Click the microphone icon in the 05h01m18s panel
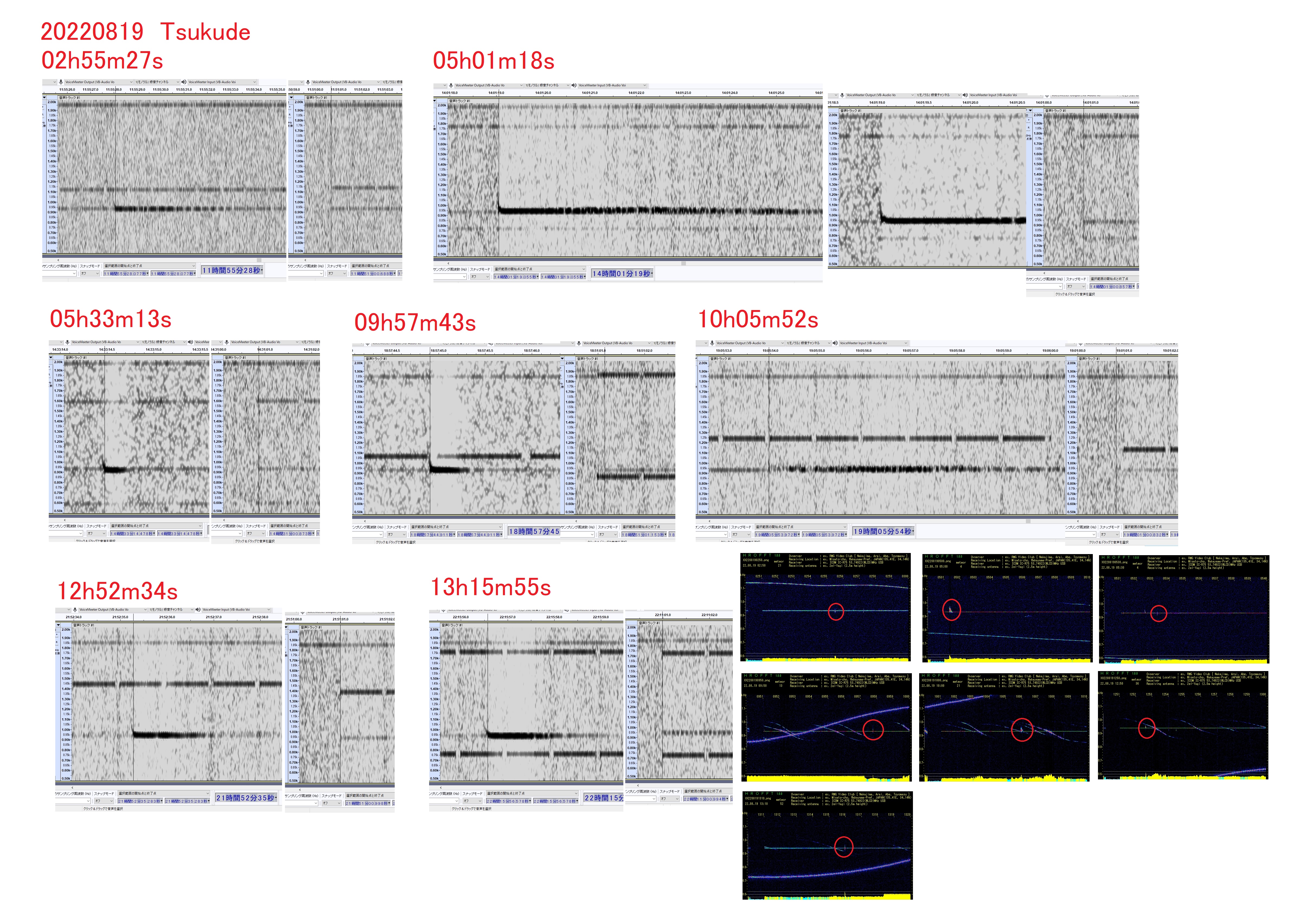 pyautogui.click(x=451, y=86)
